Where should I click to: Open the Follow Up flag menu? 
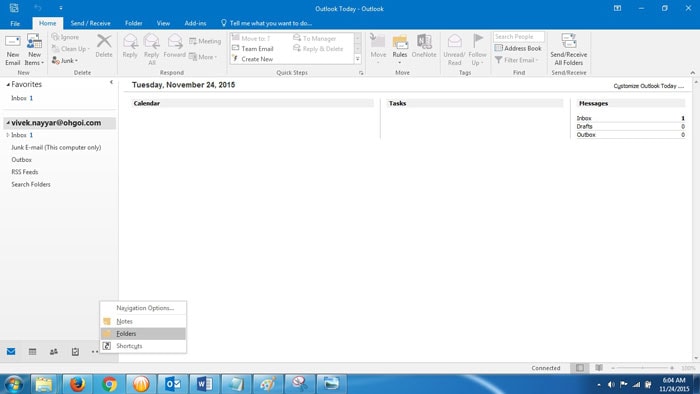pyautogui.click(x=477, y=50)
